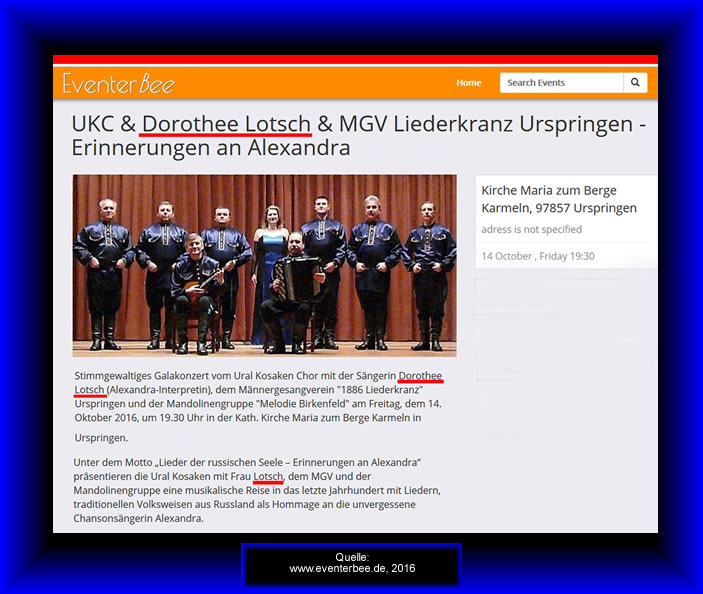
Task: Focus the Search Events field
Action: click(561, 82)
